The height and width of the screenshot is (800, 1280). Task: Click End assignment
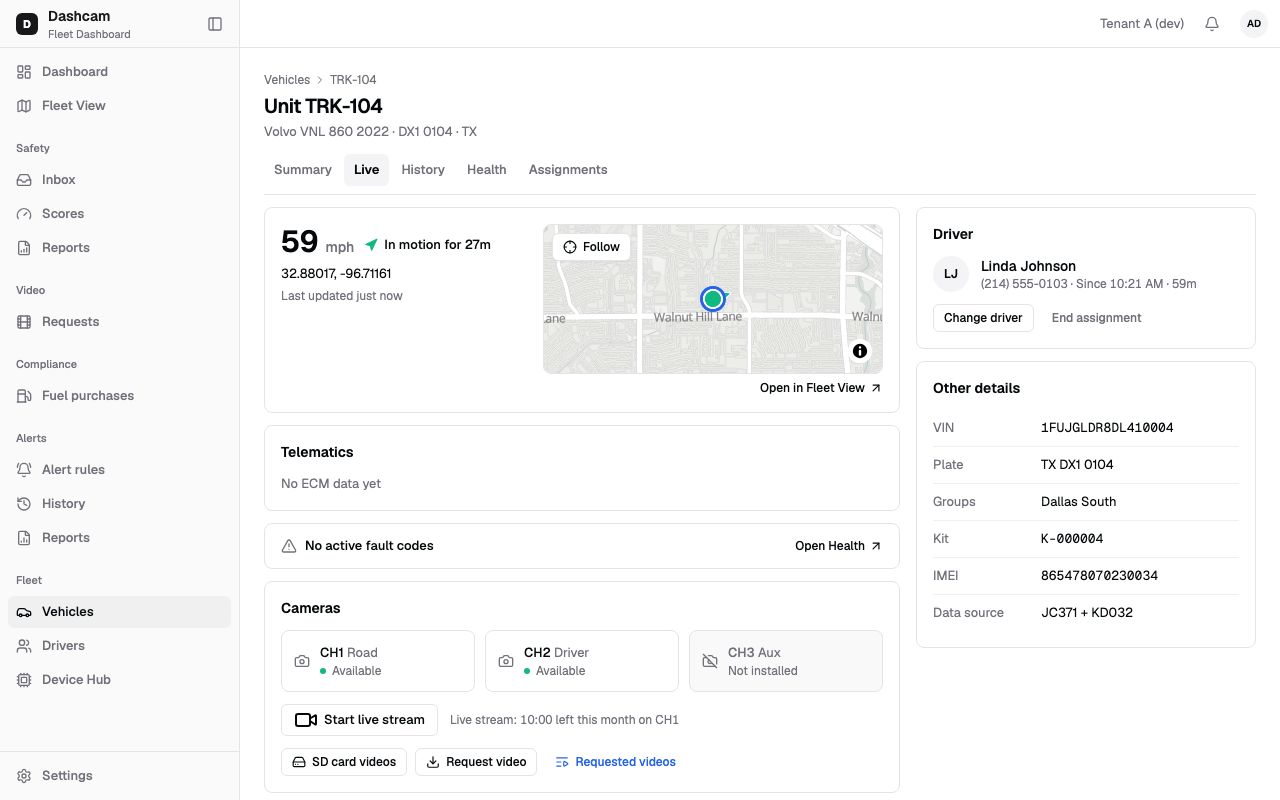(1096, 318)
